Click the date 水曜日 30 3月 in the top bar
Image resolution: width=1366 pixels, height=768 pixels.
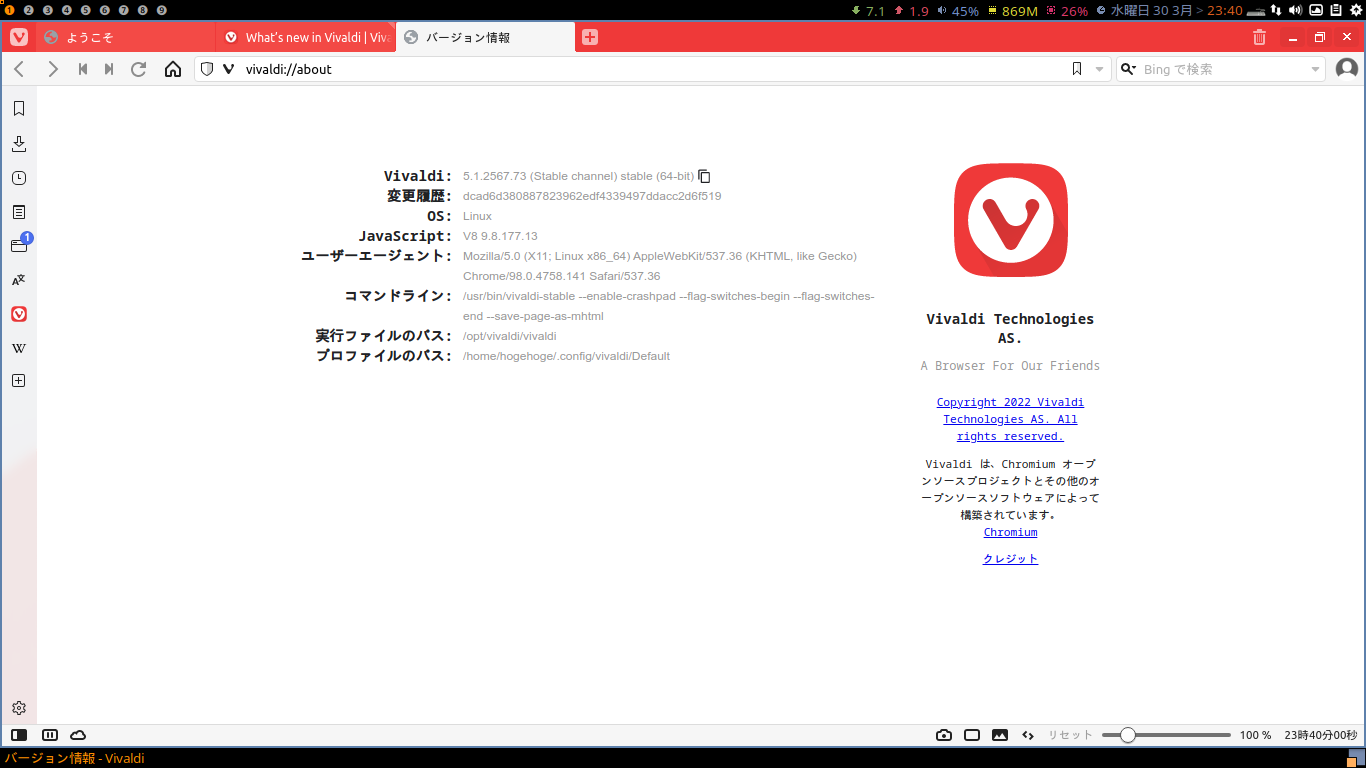tap(1150, 11)
